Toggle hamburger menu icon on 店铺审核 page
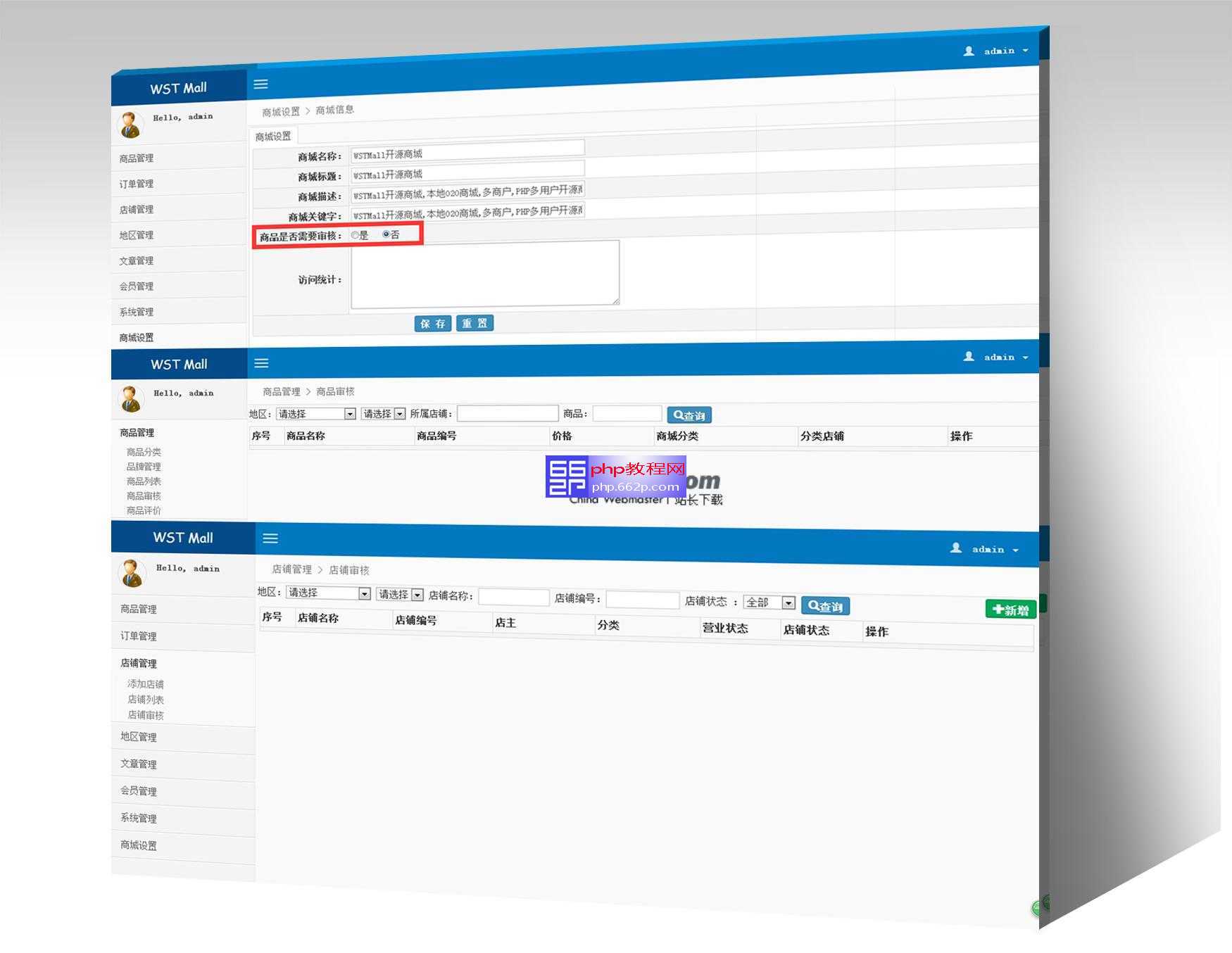Viewport: 1232px width, 953px height. click(x=270, y=538)
